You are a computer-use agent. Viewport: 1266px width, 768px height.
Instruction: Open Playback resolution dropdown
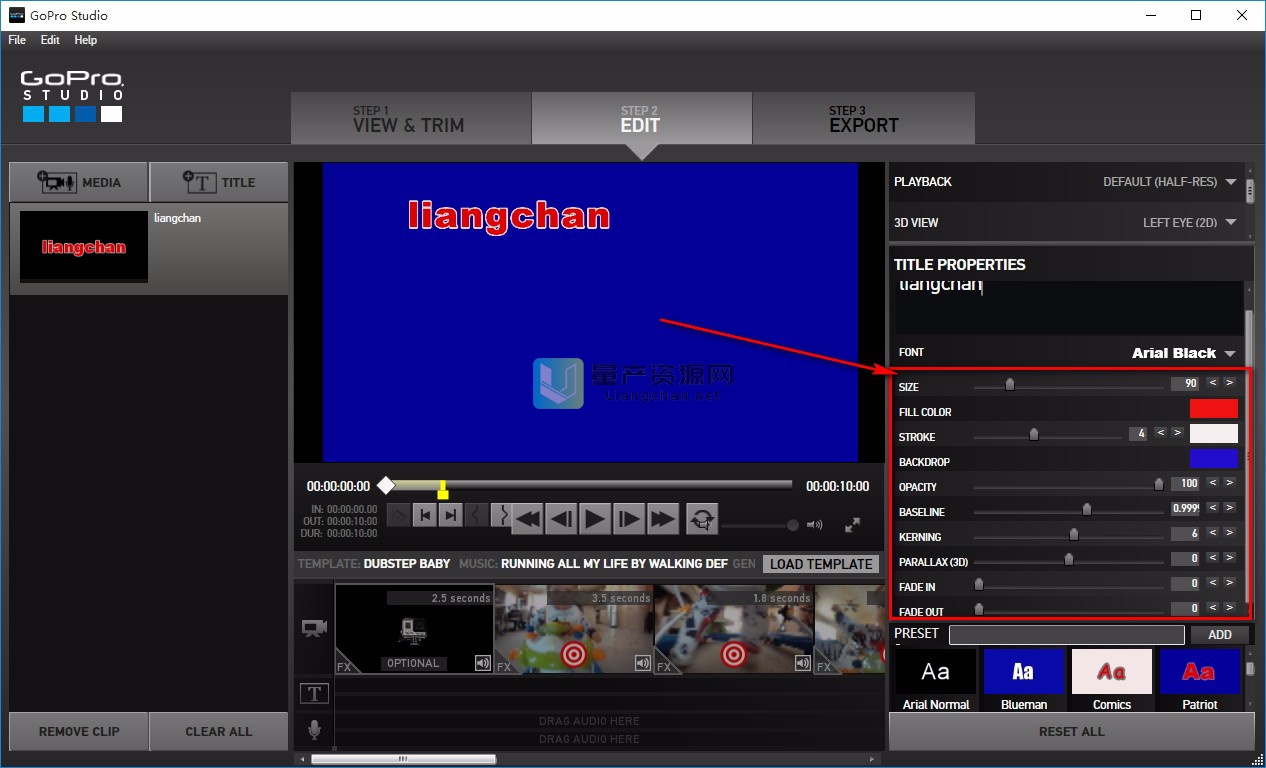(1170, 182)
